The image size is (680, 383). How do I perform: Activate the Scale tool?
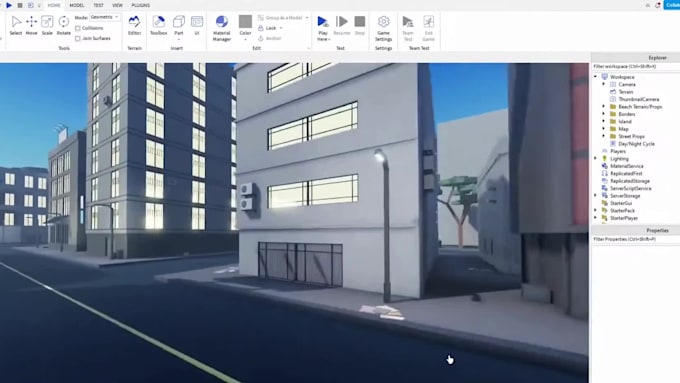coord(47,25)
